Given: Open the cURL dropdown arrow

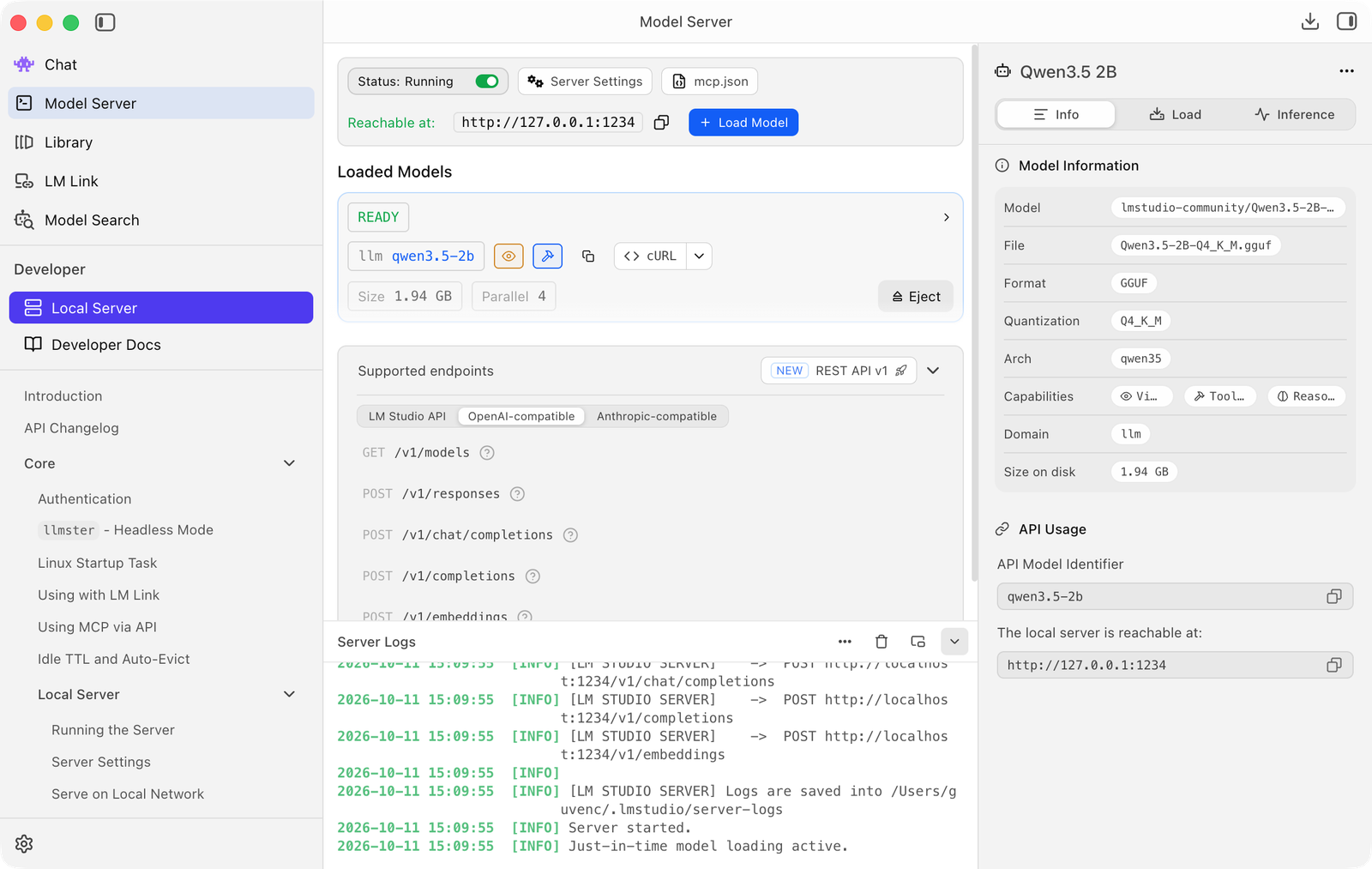Looking at the screenshot, I should (x=699, y=256).
